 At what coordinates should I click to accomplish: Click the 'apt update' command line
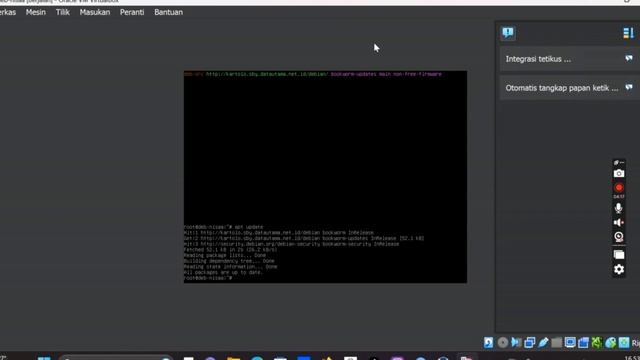pos(224,227)
